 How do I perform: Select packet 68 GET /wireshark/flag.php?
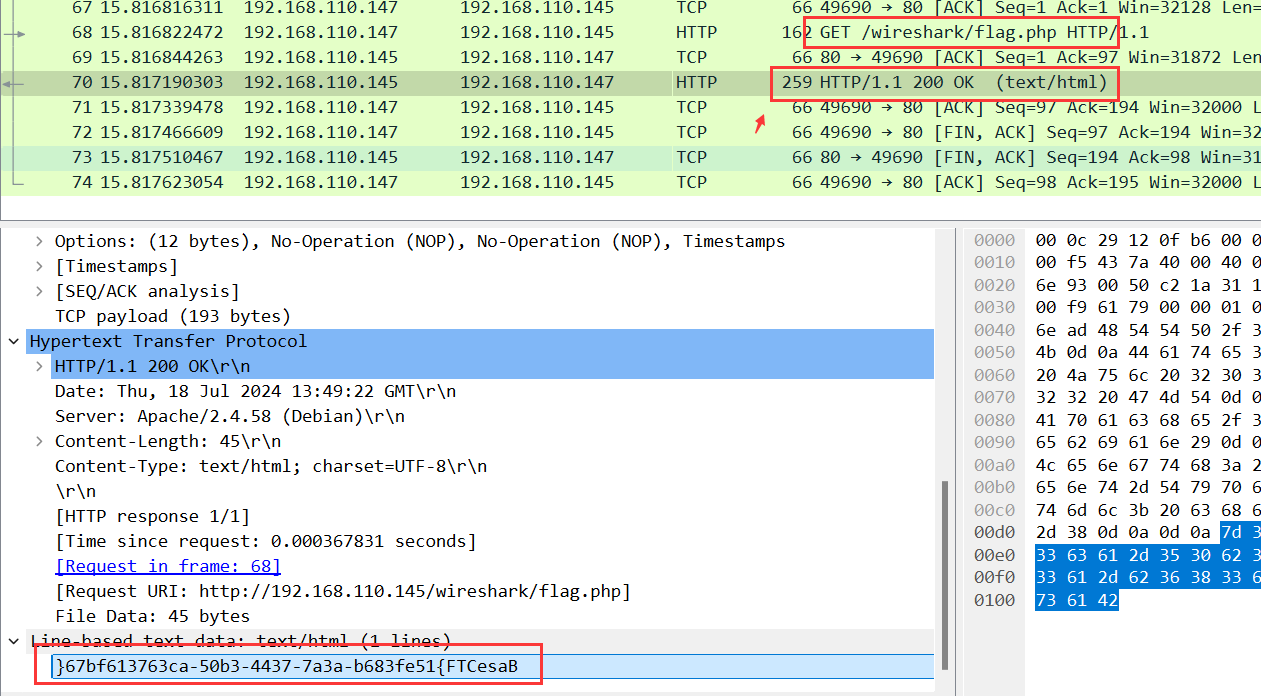400,32
